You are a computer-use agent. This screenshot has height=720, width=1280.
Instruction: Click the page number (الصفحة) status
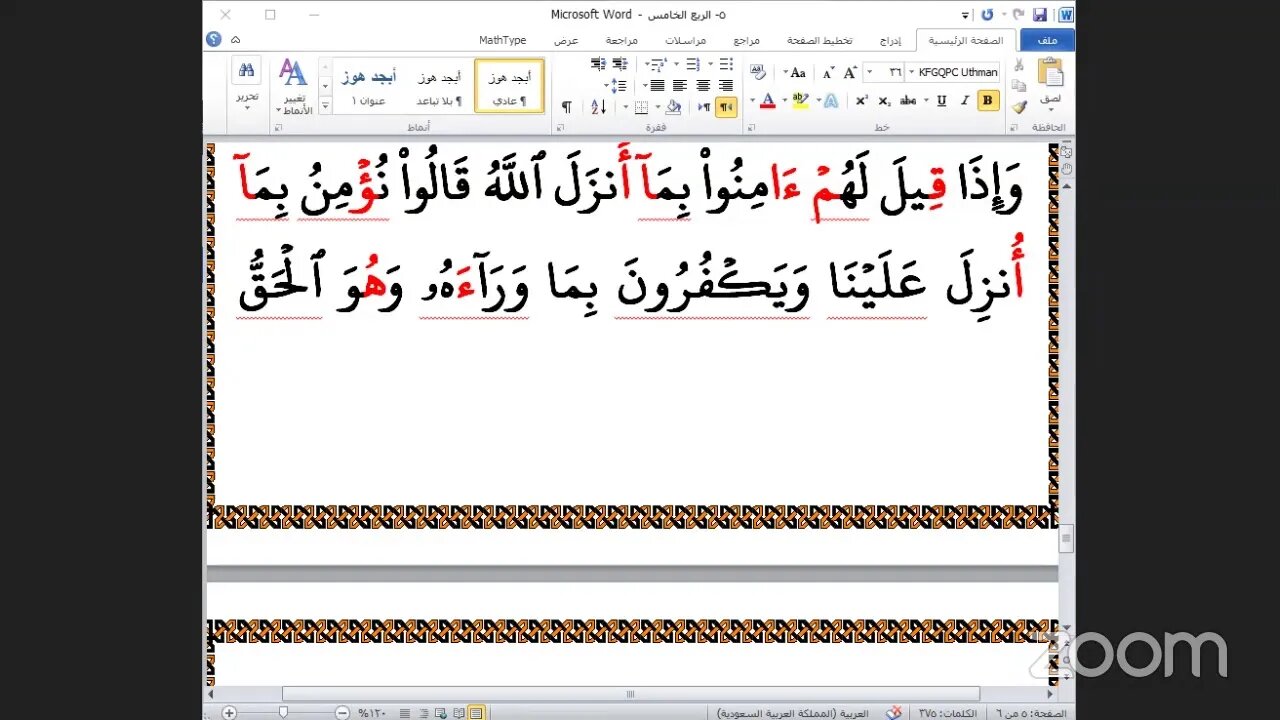[x=1029, y=713]
